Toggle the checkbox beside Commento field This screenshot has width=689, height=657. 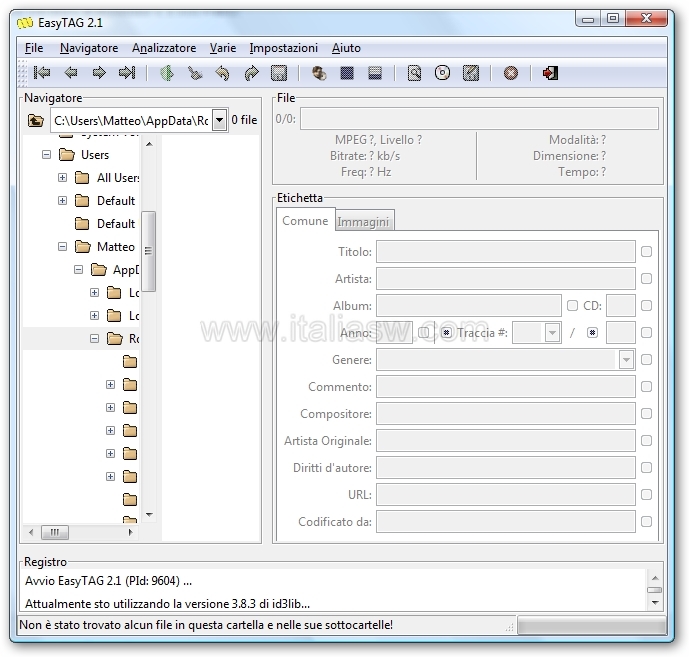click(646, 387)
